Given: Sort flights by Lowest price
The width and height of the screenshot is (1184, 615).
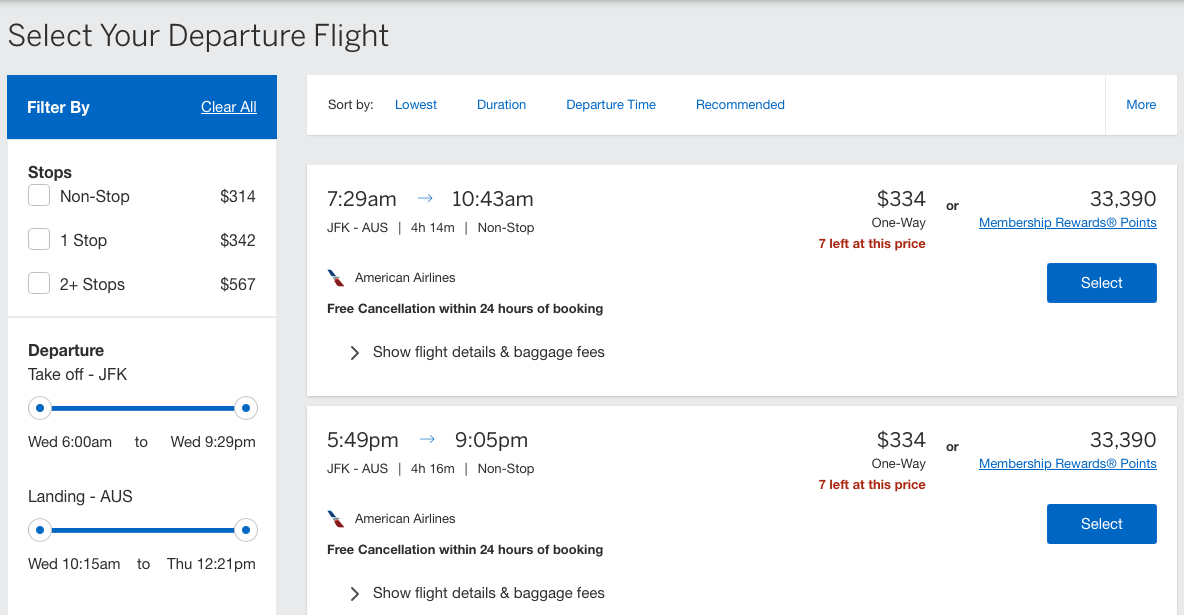Looking at the screenshot, I should point(416,105).
